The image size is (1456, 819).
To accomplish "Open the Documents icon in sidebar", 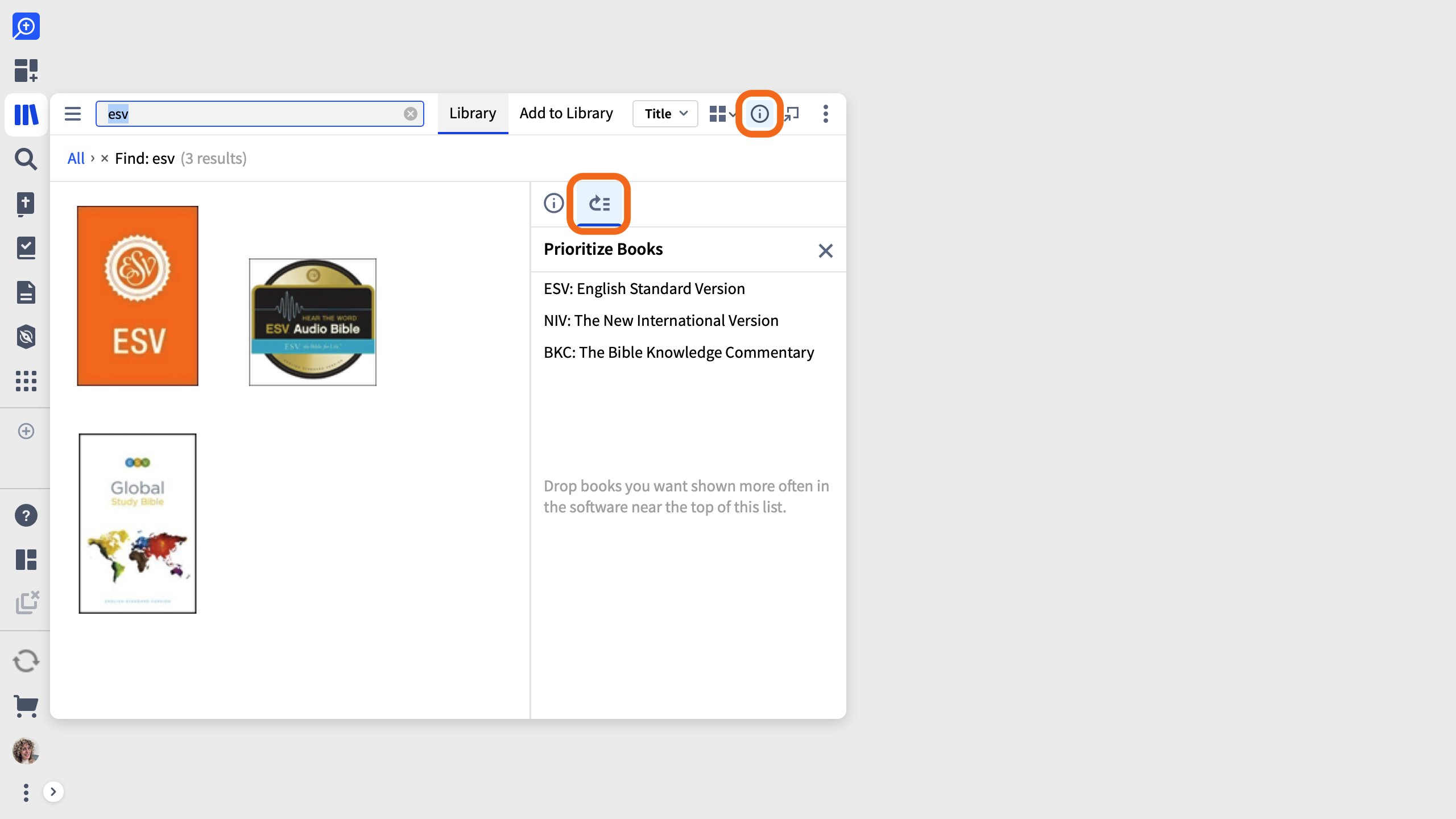I will pyautogui.click(x=26, y=292).
